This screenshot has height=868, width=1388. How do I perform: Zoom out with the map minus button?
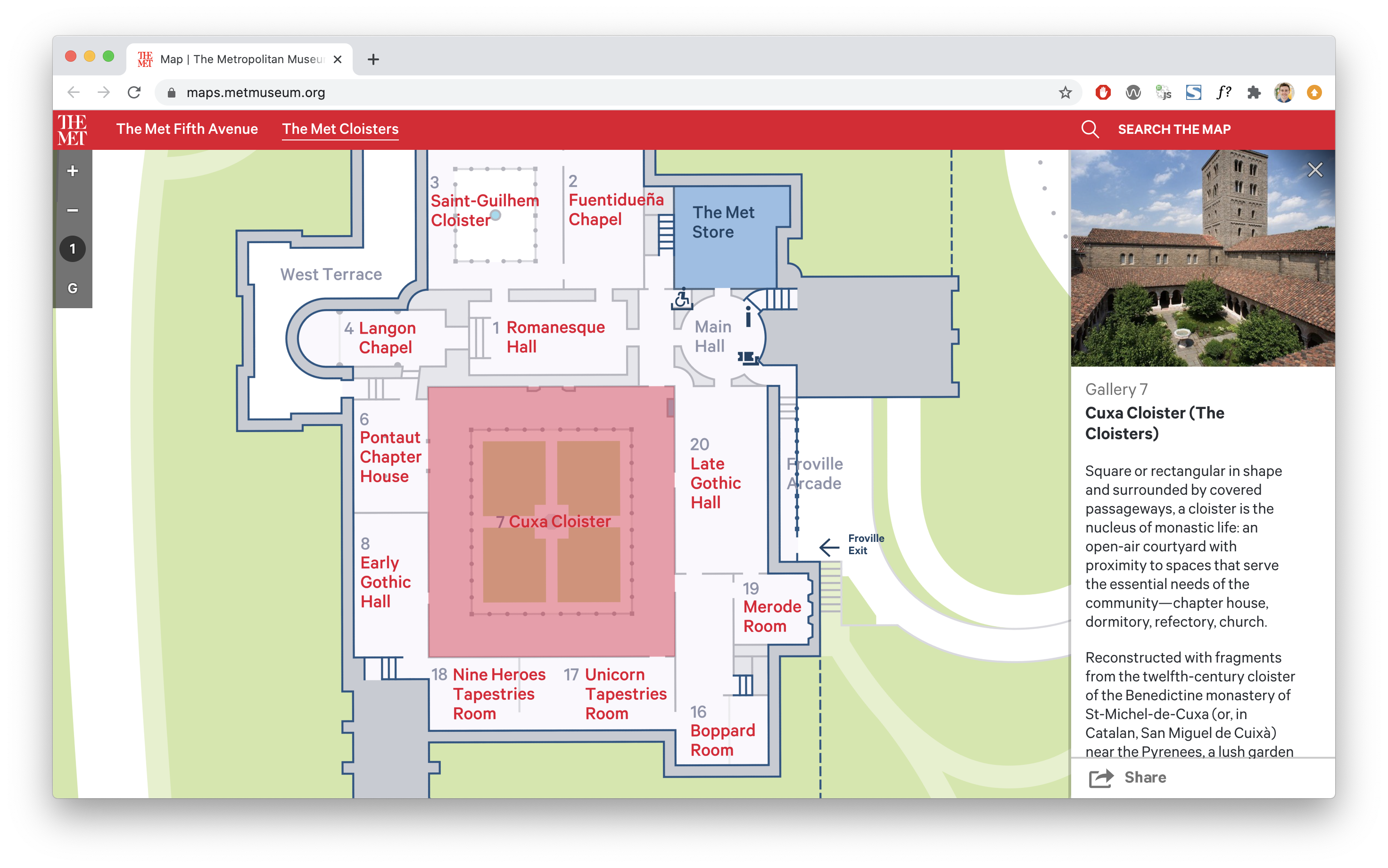[x=72, y=210]
